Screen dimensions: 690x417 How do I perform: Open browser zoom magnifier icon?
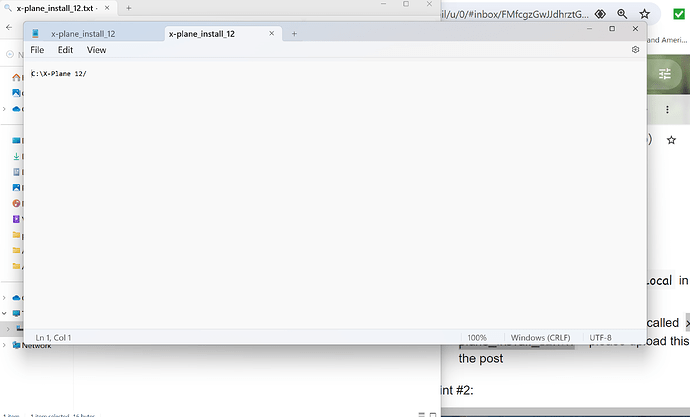tap(622, 14)
